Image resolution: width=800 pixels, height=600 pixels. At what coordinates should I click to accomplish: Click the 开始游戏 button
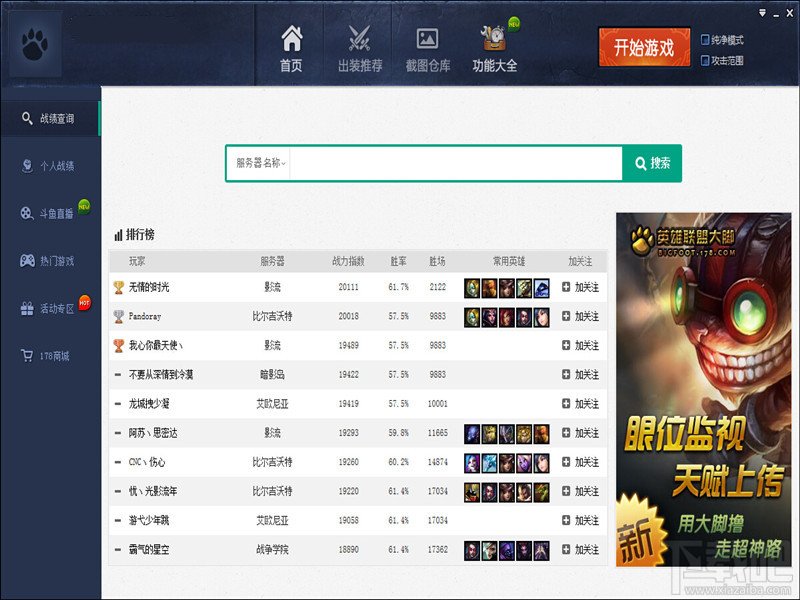pos(644,47)
